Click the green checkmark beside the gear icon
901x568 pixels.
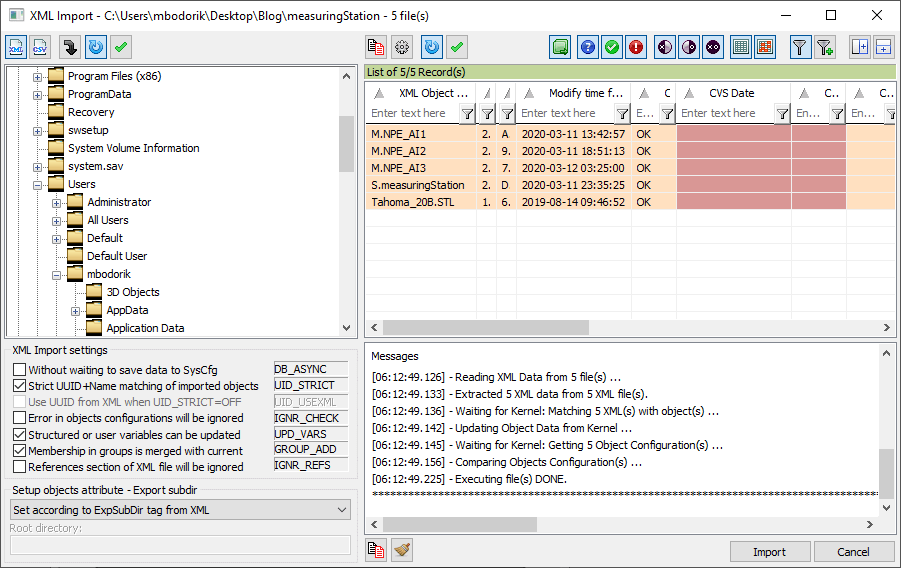coord(457,47)
